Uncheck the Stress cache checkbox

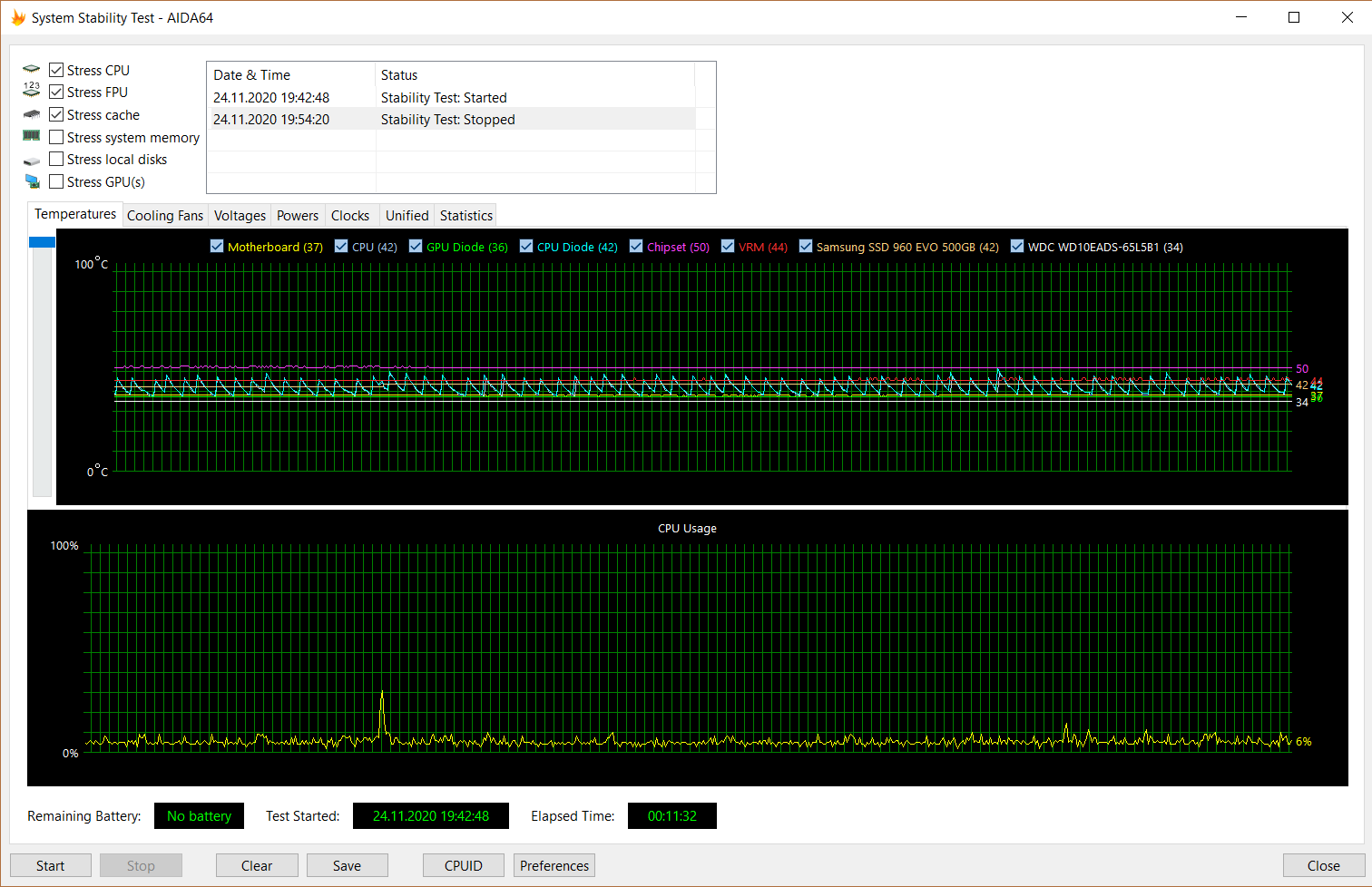coord(56,114)
